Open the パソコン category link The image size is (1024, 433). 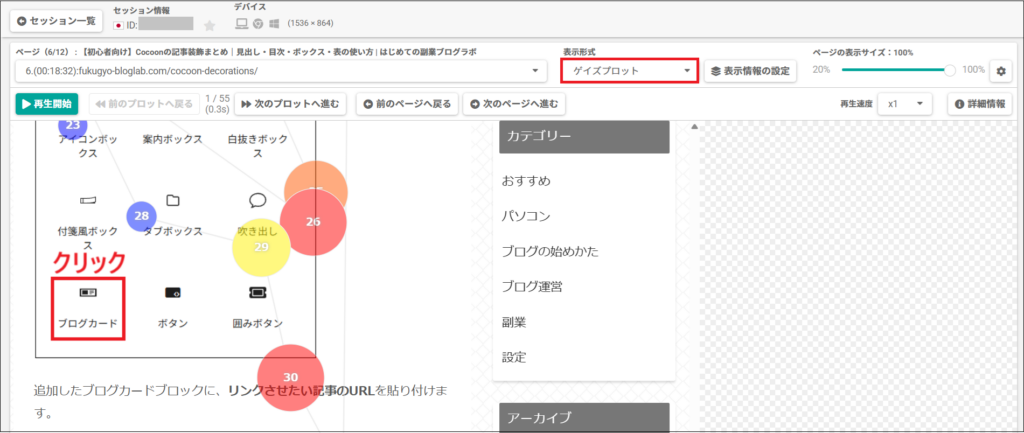[526, 216]
